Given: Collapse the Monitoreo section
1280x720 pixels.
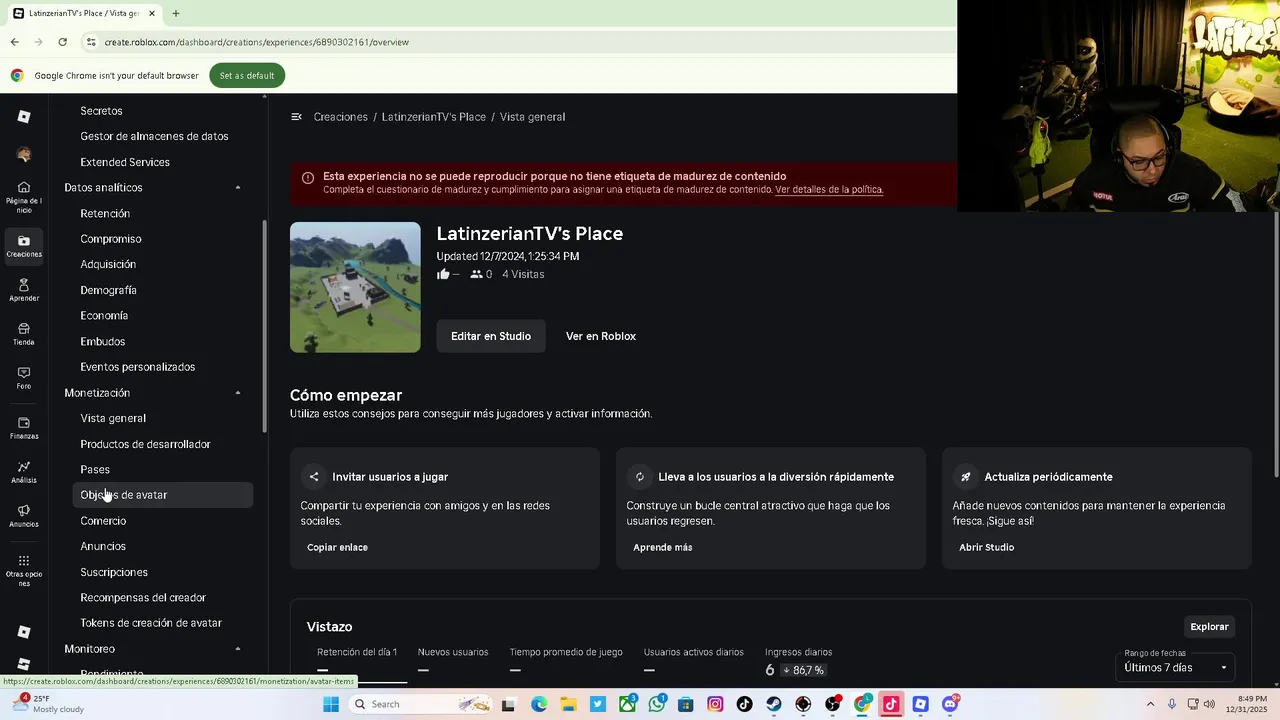Looking at the screenshot, I should pyautogui.click(x=238, y=649).
